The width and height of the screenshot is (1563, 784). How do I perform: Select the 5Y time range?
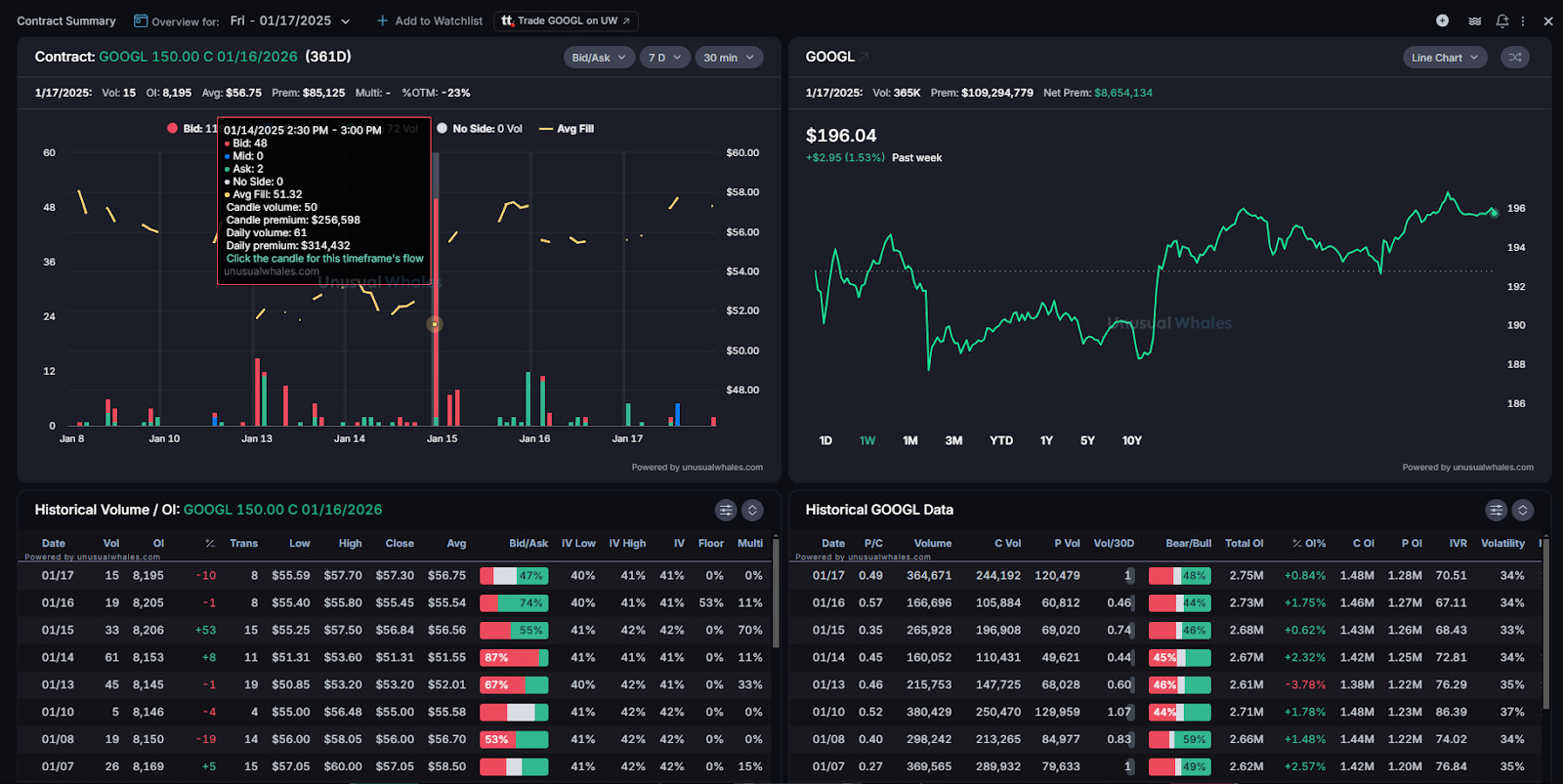1087,440
